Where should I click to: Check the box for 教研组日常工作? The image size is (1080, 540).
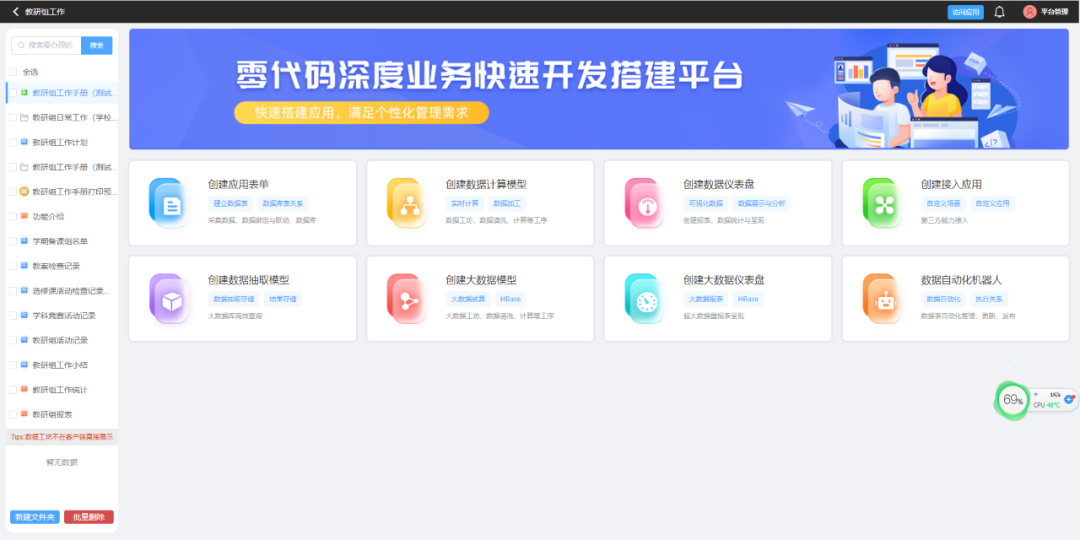click(x=12, y=117)
